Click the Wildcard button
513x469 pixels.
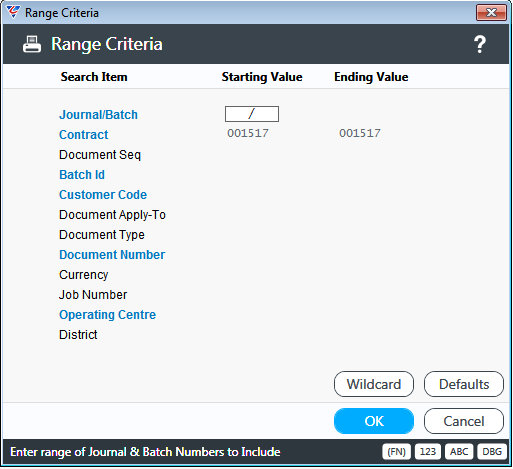(x=374, y=384)
